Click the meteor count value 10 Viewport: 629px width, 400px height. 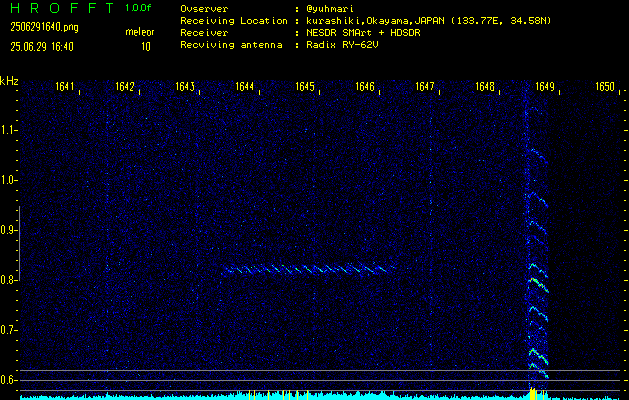coord(146,47)
